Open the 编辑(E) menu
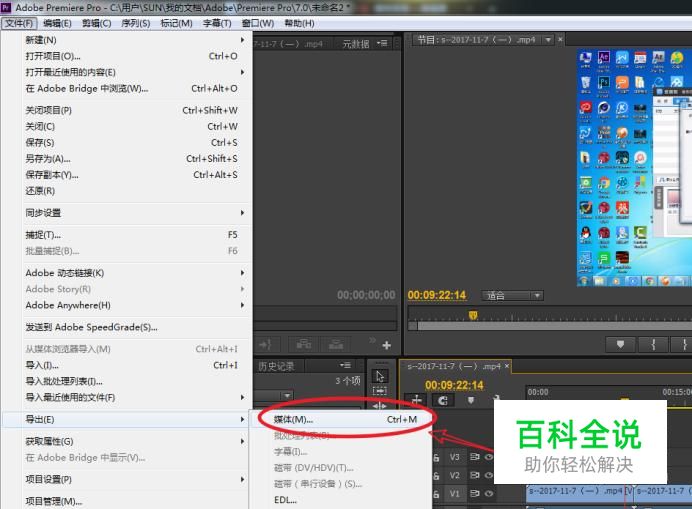 (x=57, y=23)
